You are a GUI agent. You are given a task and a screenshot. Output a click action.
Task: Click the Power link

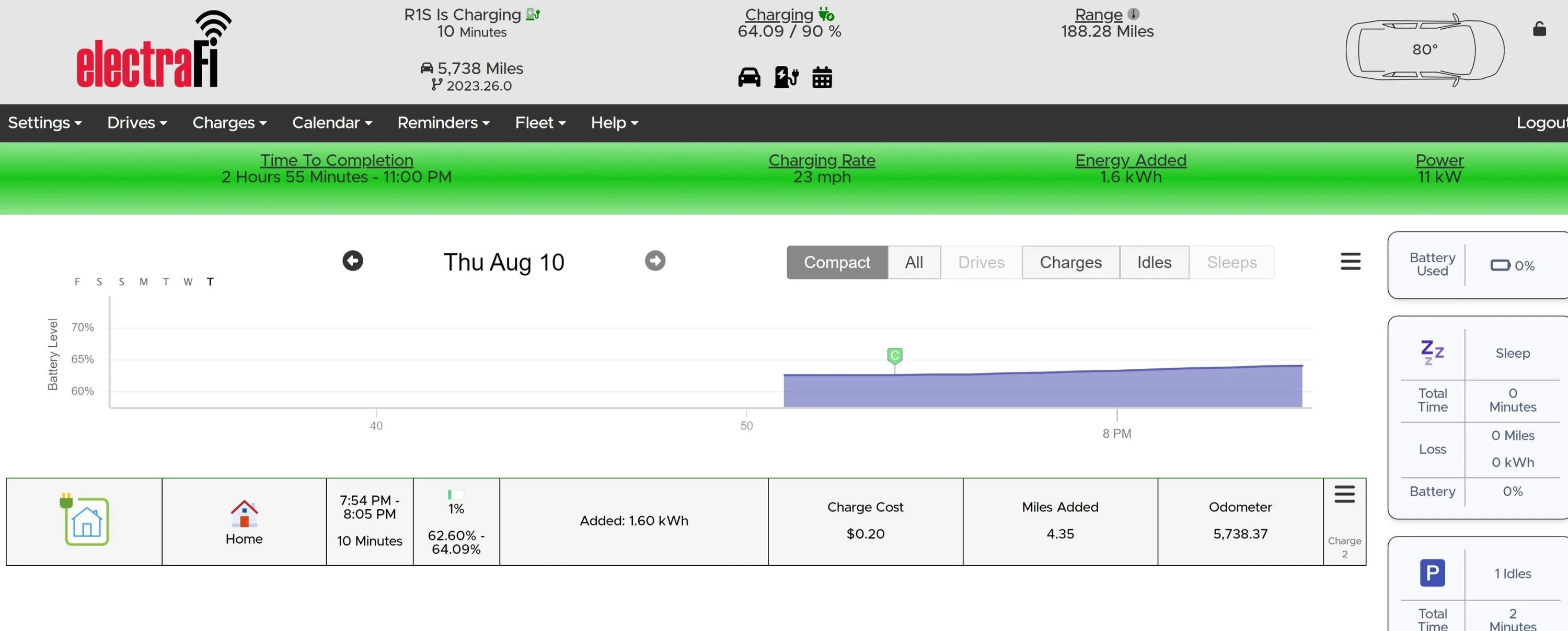(x=1439, y=160)
